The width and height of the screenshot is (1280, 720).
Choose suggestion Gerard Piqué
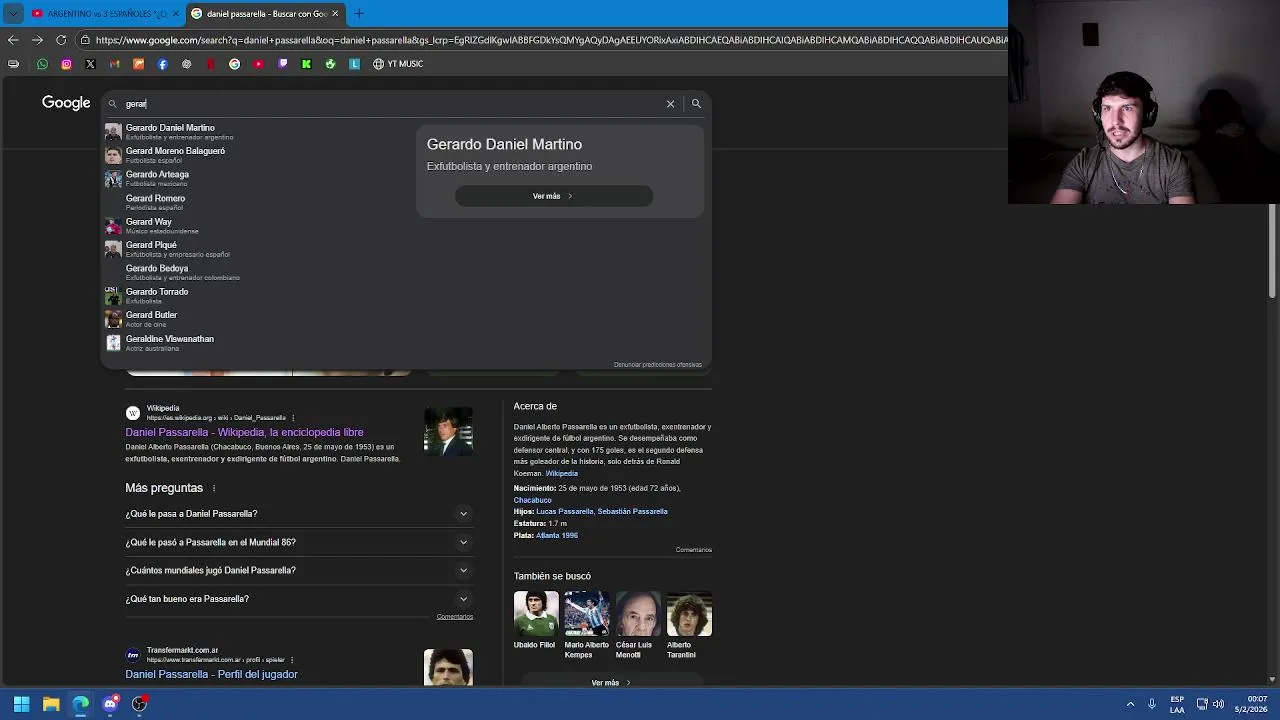point(257,249)
